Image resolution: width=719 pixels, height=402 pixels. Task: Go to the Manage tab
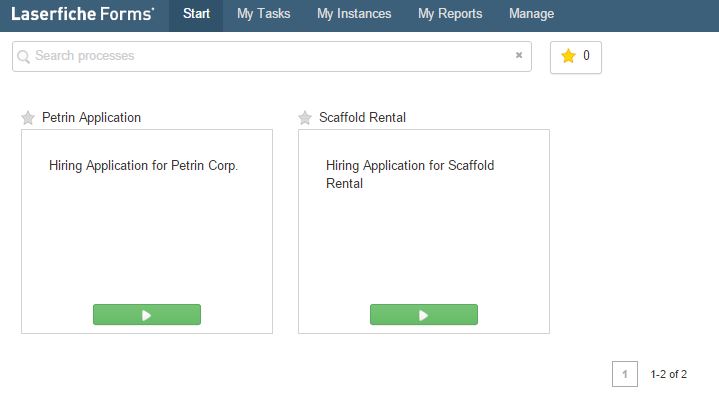pyautogui.click(x=531, y=14)
